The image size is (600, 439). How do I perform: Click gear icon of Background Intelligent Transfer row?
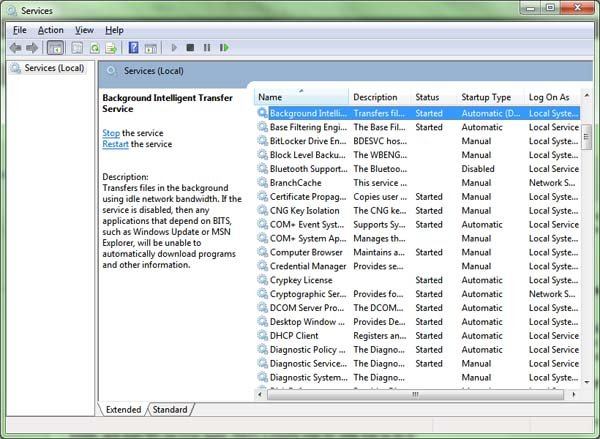[x=262, y=113]
